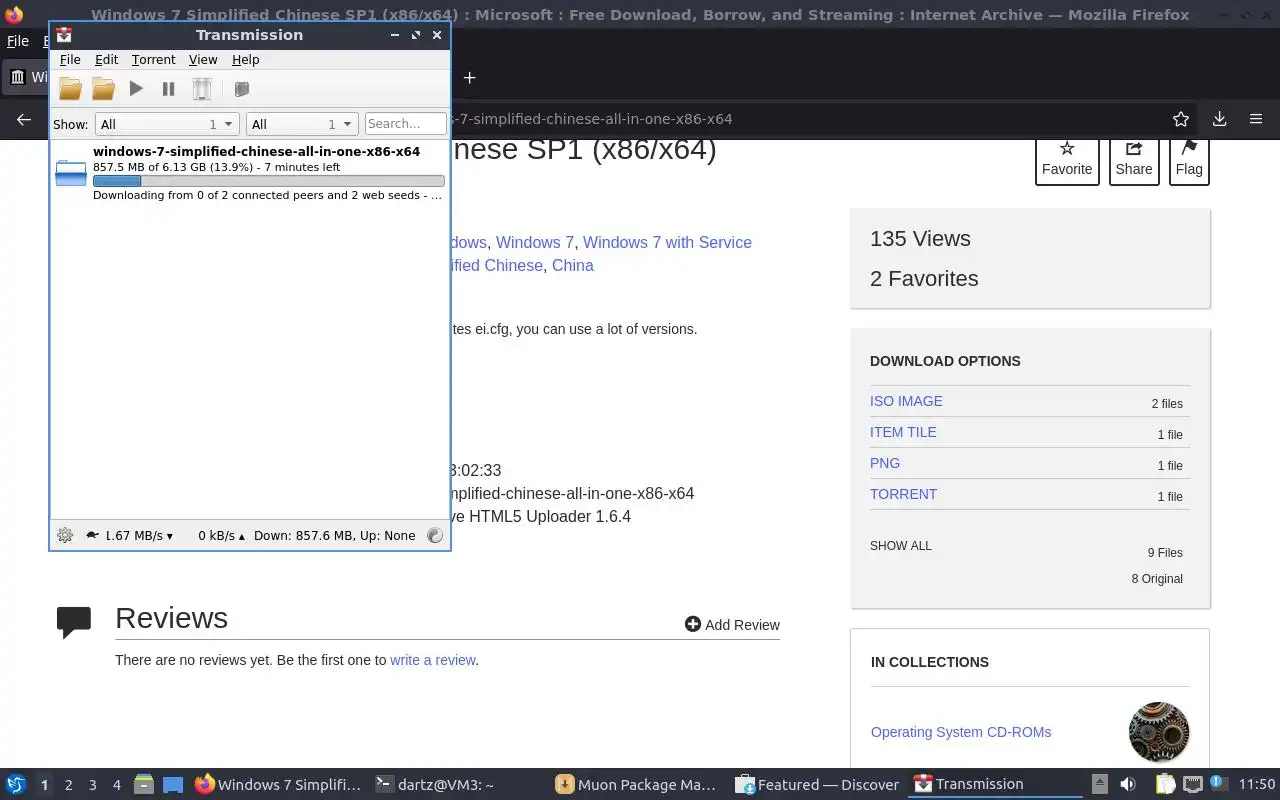Start the torrent with the play icon
This screenshot has height=800, width=1280.
pos(136,89)
